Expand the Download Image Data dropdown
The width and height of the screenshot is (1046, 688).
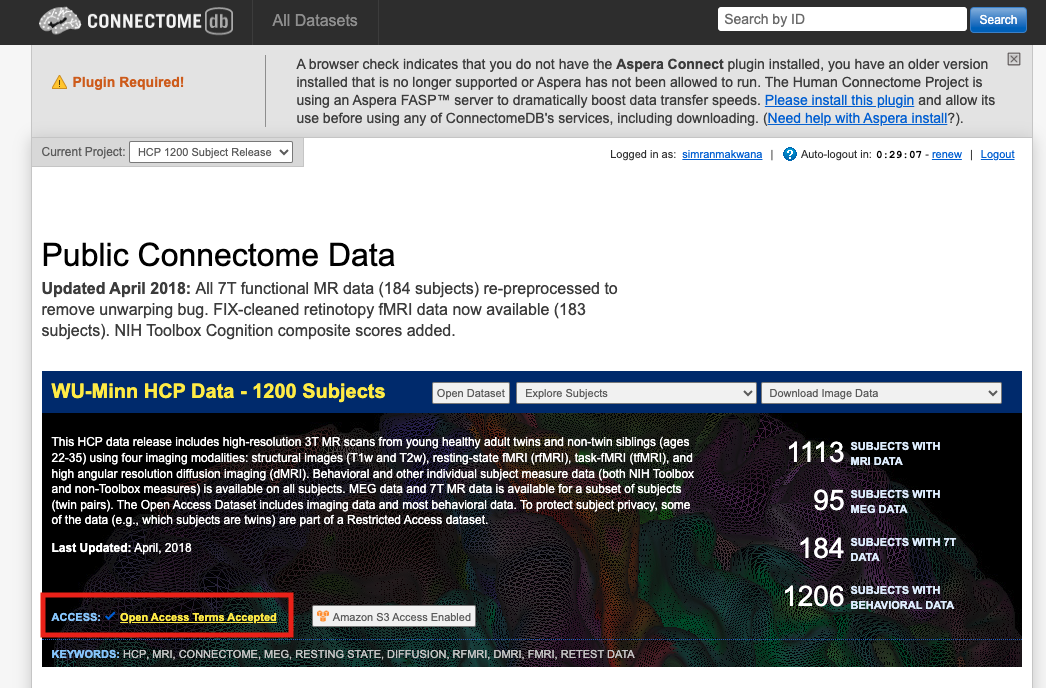pos(881,393)
